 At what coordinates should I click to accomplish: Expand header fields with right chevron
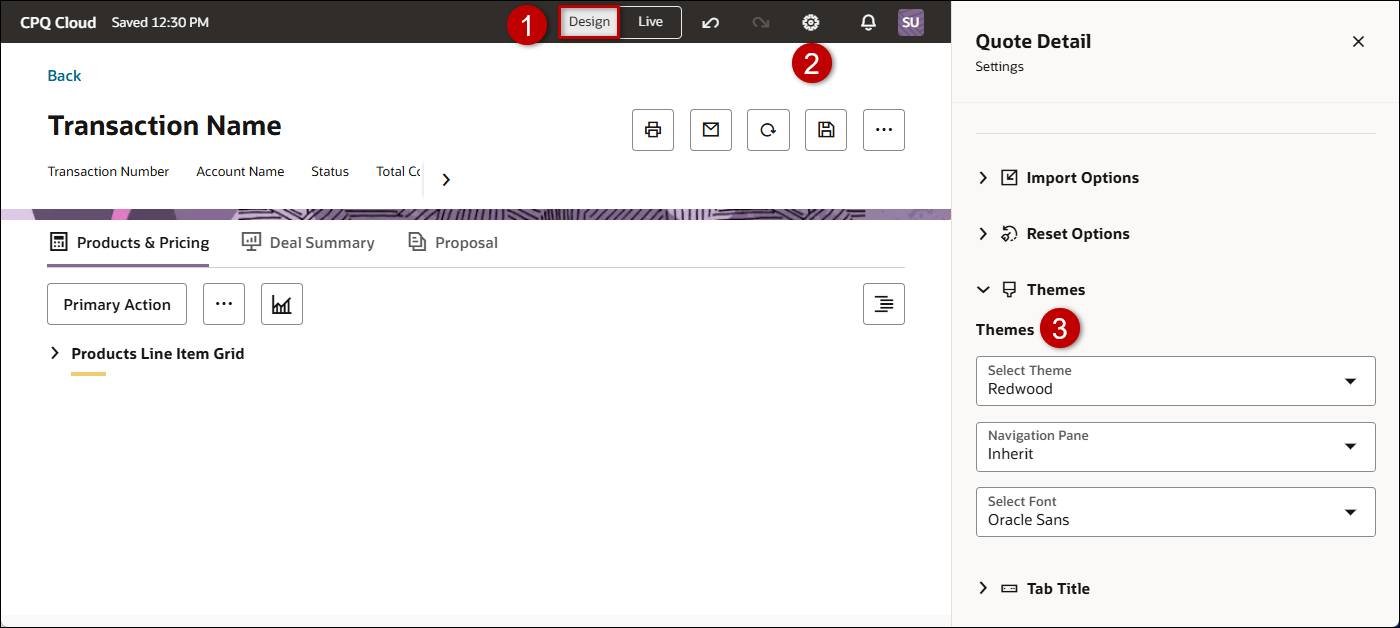[x=446, y=180]
